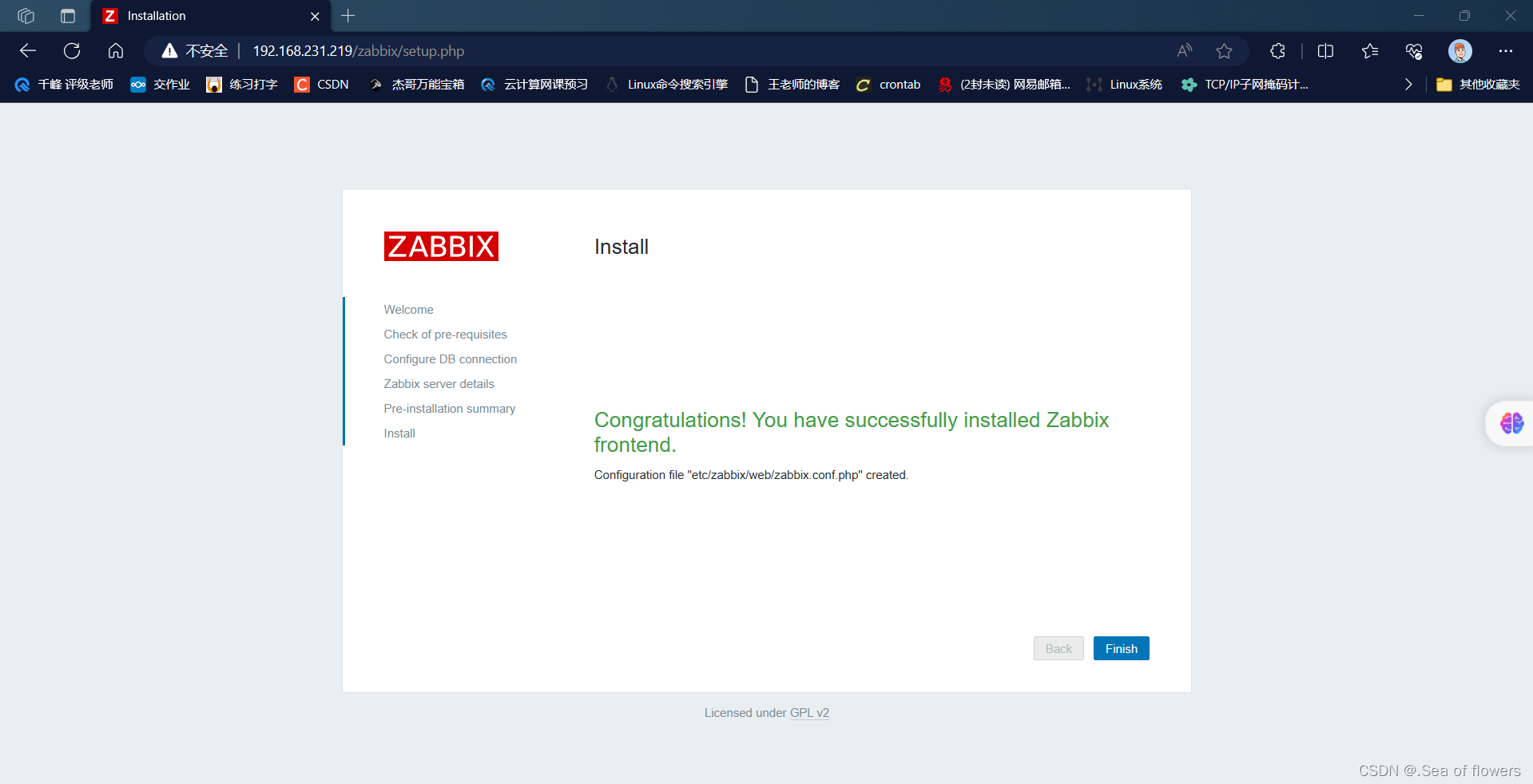This screenshot has height=784, width=1533.
Task: Open the 杰哥万能宝箱 bookmark
Action: [417, 85]
